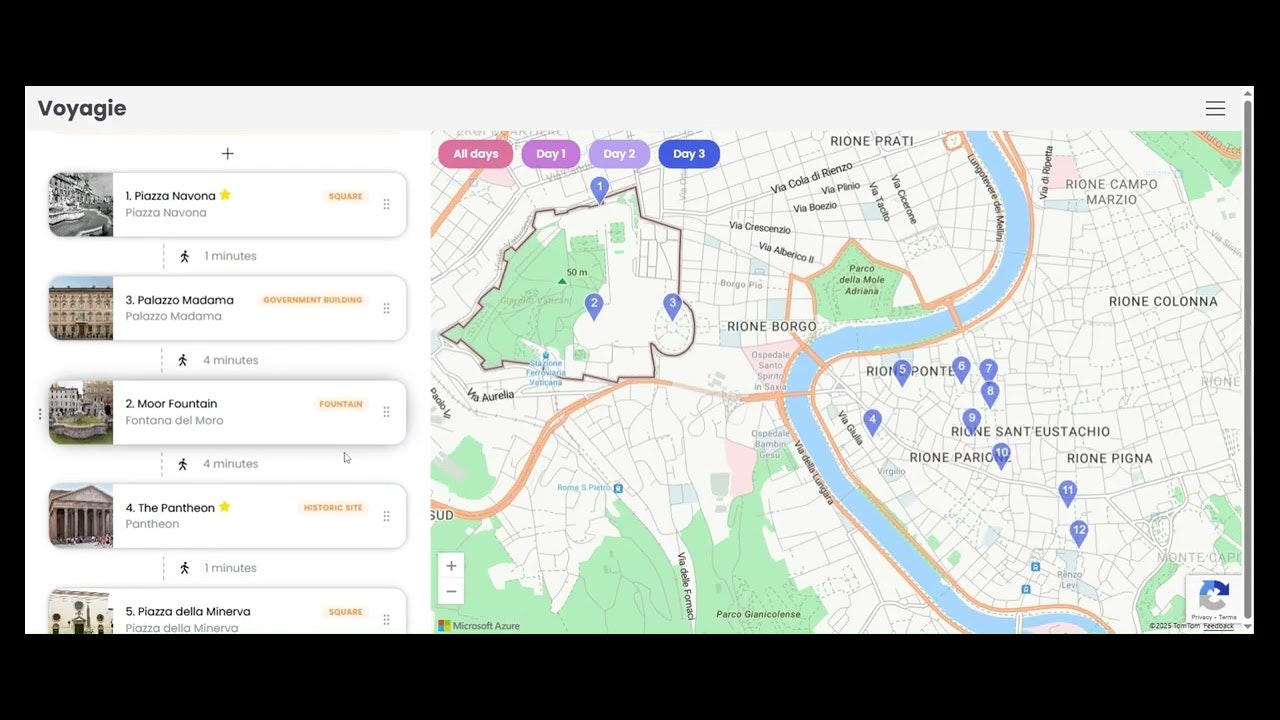This screenshot has height=720, width=1280.
Task: Open Piazza della Minerva thumbnail
Action: 81,611
